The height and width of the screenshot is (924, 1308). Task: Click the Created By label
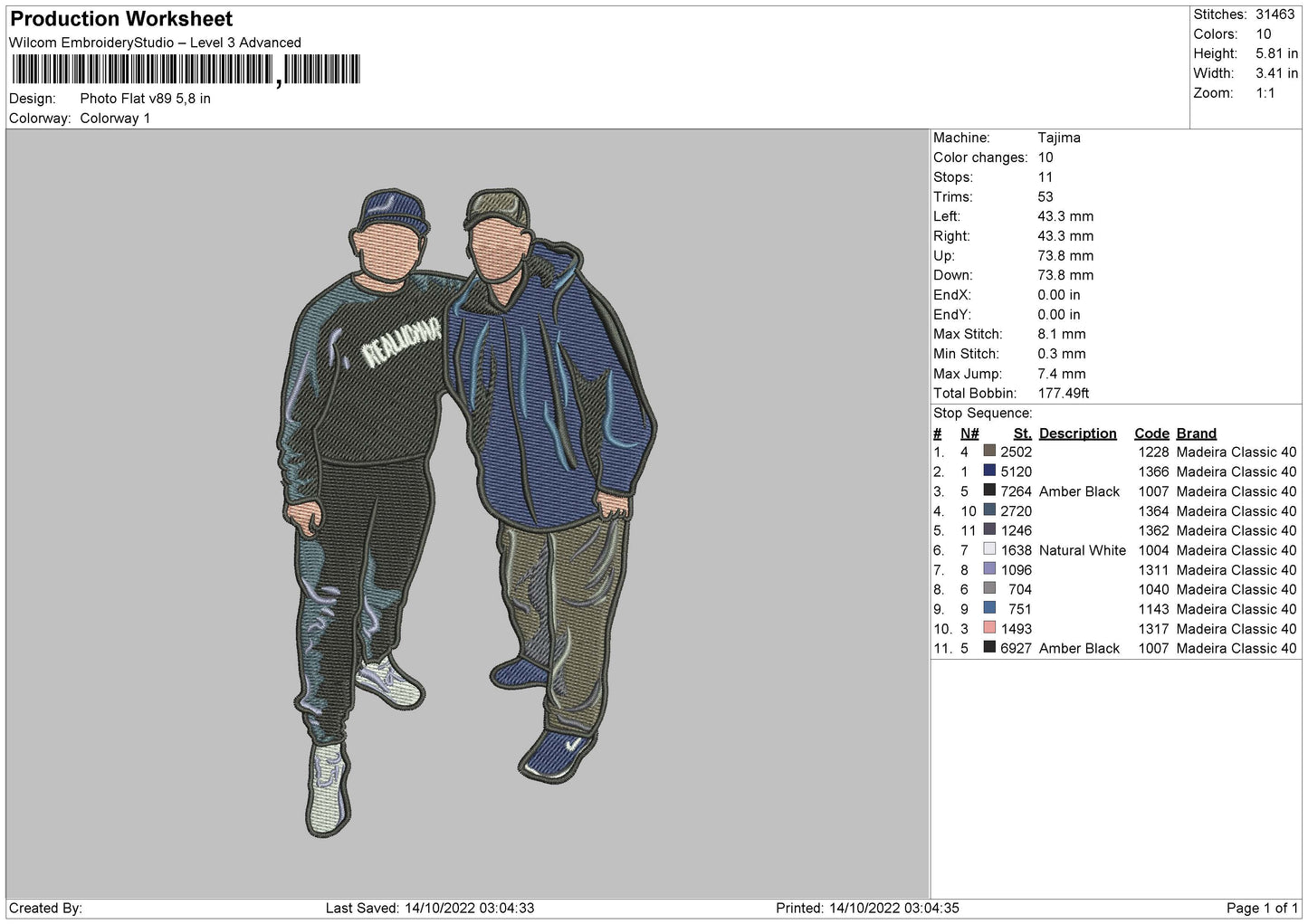point(45,908)
